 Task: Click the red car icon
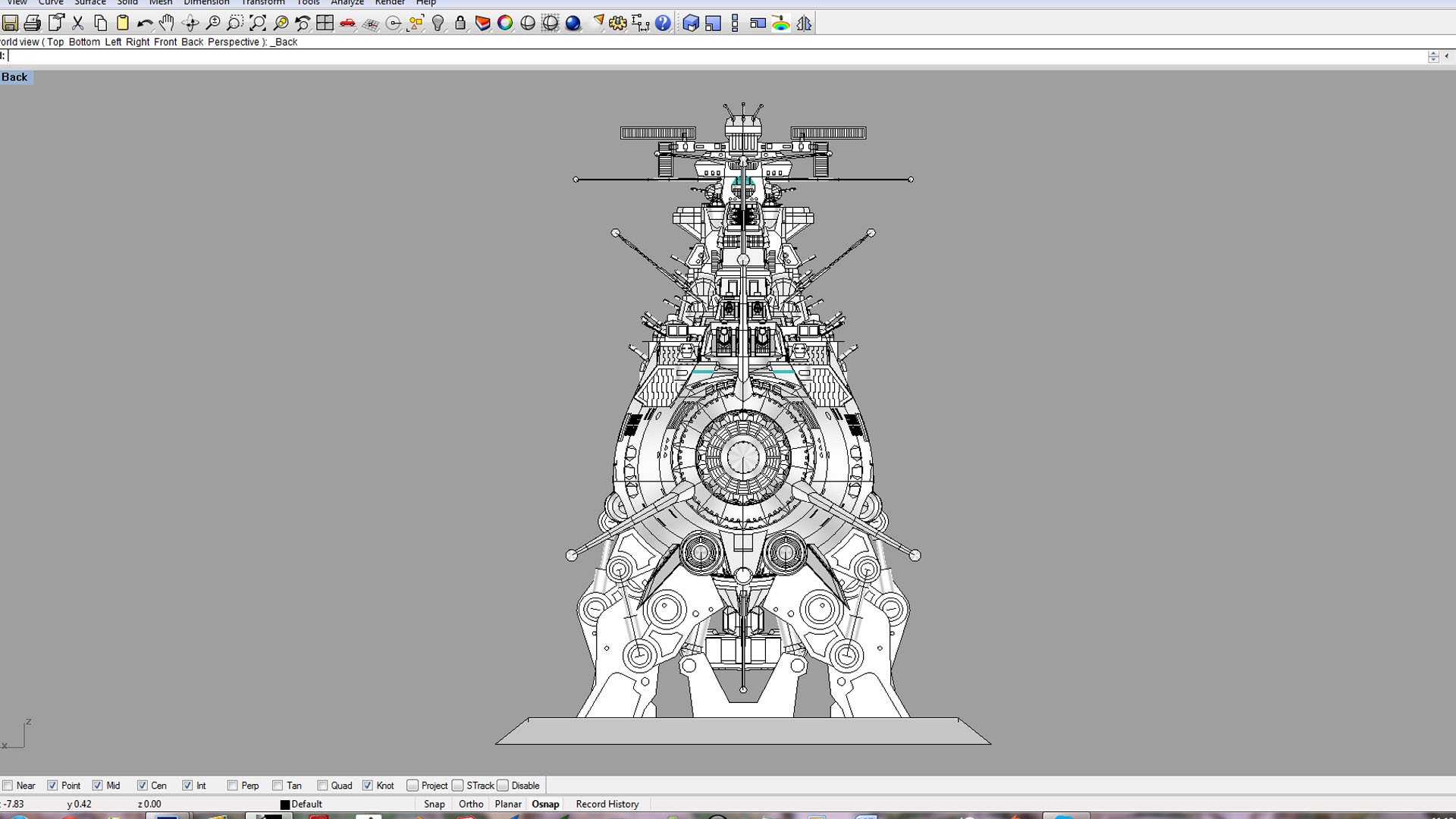[x=348, y=24]
